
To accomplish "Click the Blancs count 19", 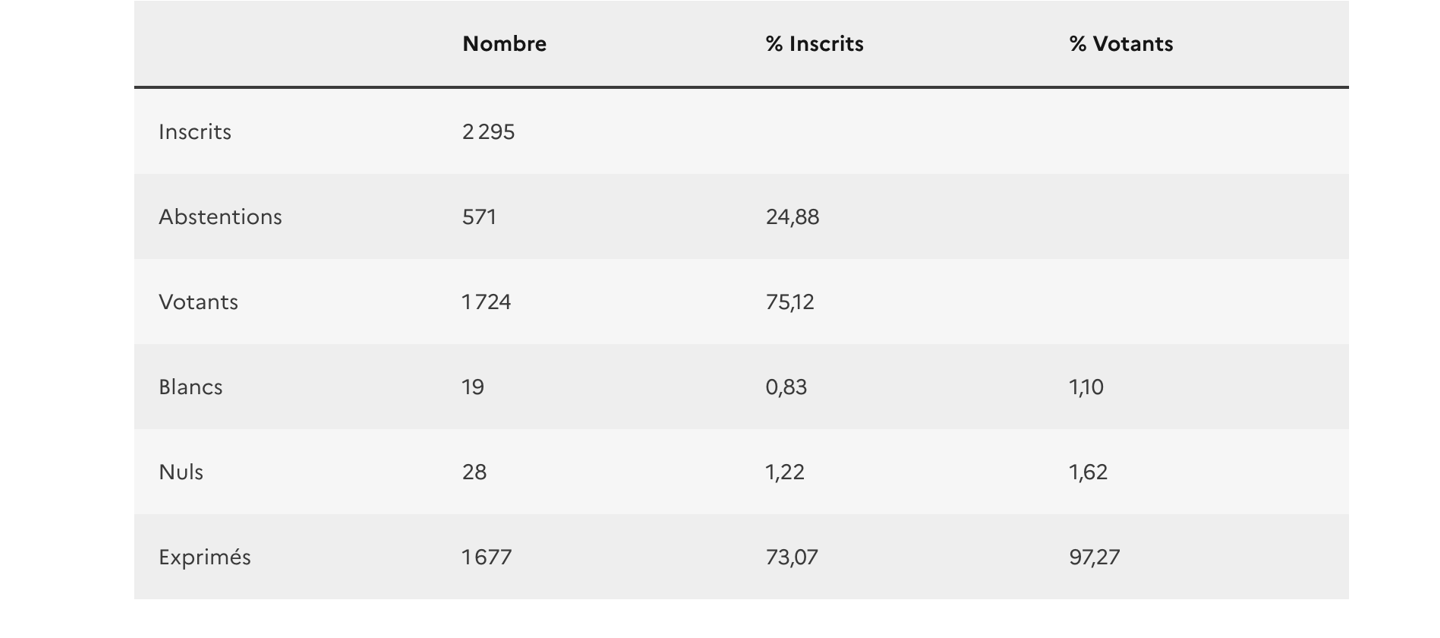I will coord(473,387).
